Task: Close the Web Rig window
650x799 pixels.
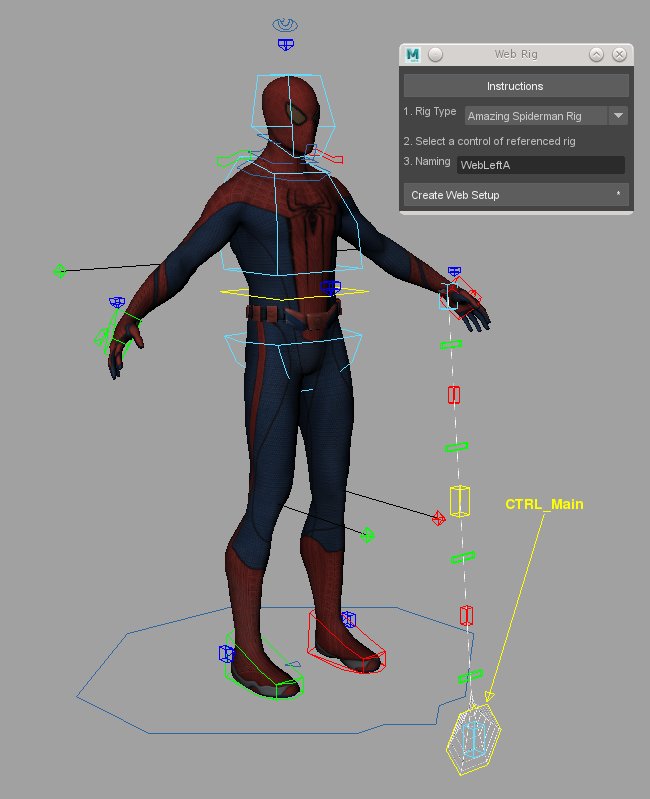Action: click(x=619, y=55)
